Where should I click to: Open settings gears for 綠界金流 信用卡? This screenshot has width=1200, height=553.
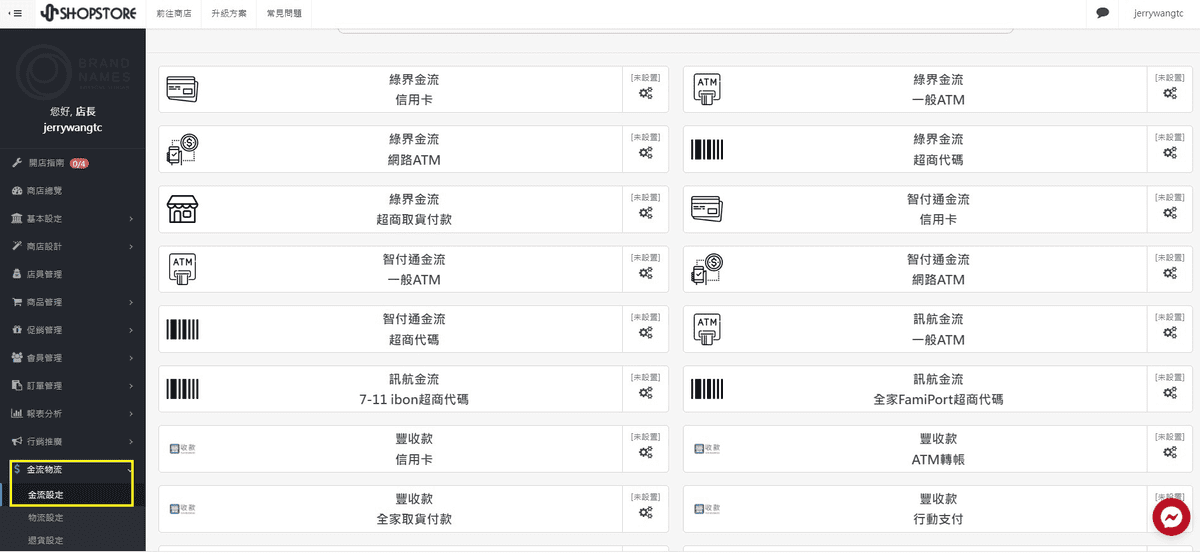point(646,93)
